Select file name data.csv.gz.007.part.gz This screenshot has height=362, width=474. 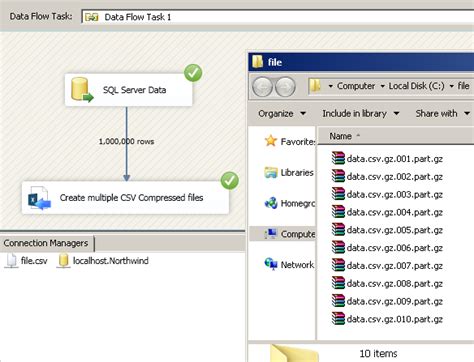click(395, 266)
